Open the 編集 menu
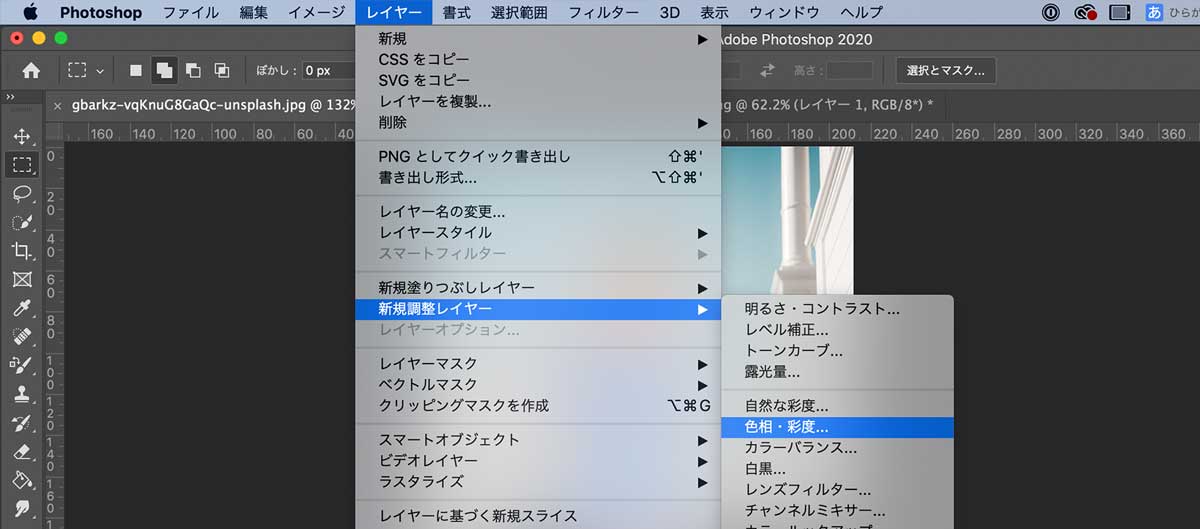The image size is (1200, 529). click(254, 13)
